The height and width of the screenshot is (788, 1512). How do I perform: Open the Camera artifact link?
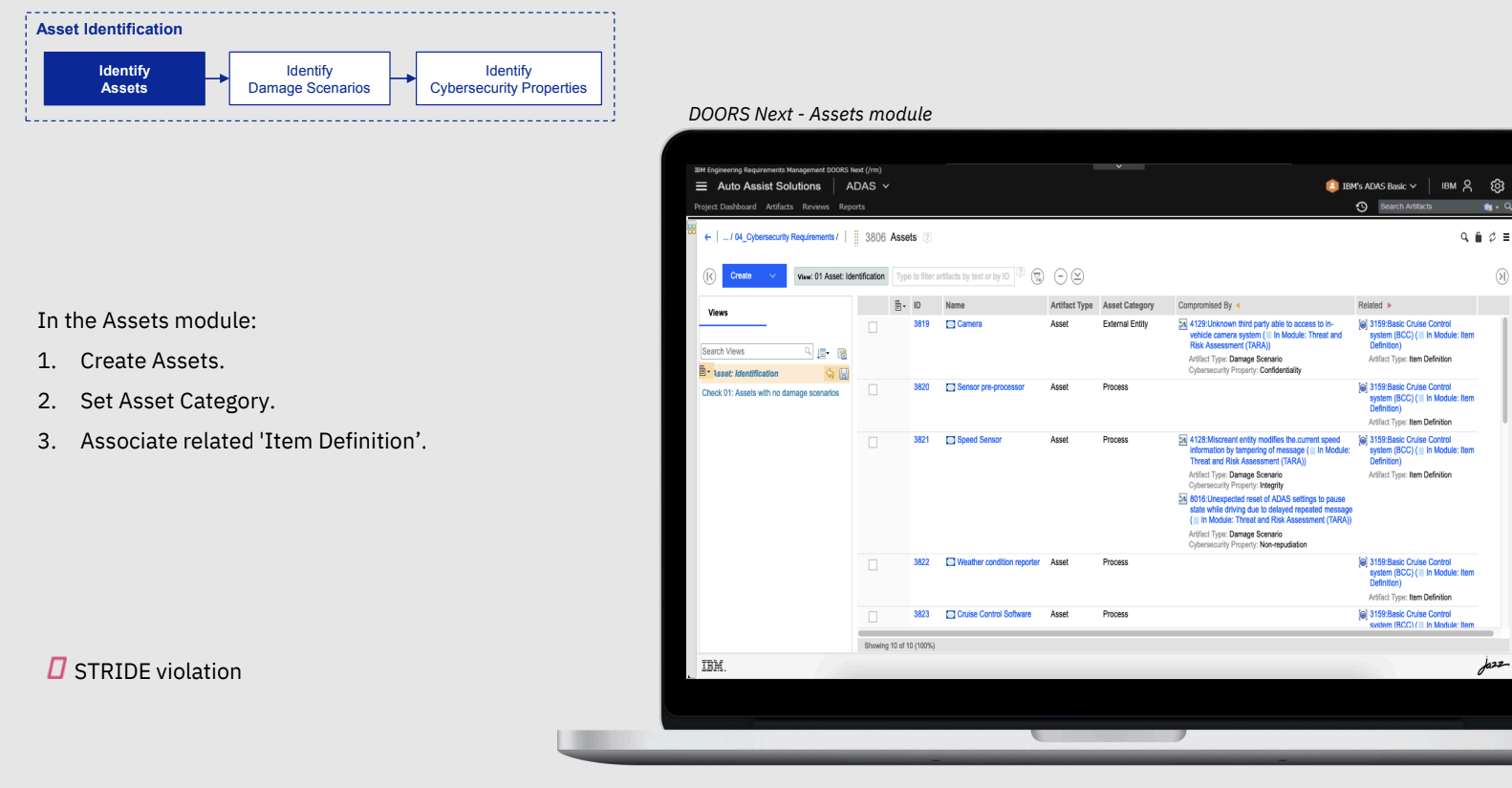tap(969, 324)
